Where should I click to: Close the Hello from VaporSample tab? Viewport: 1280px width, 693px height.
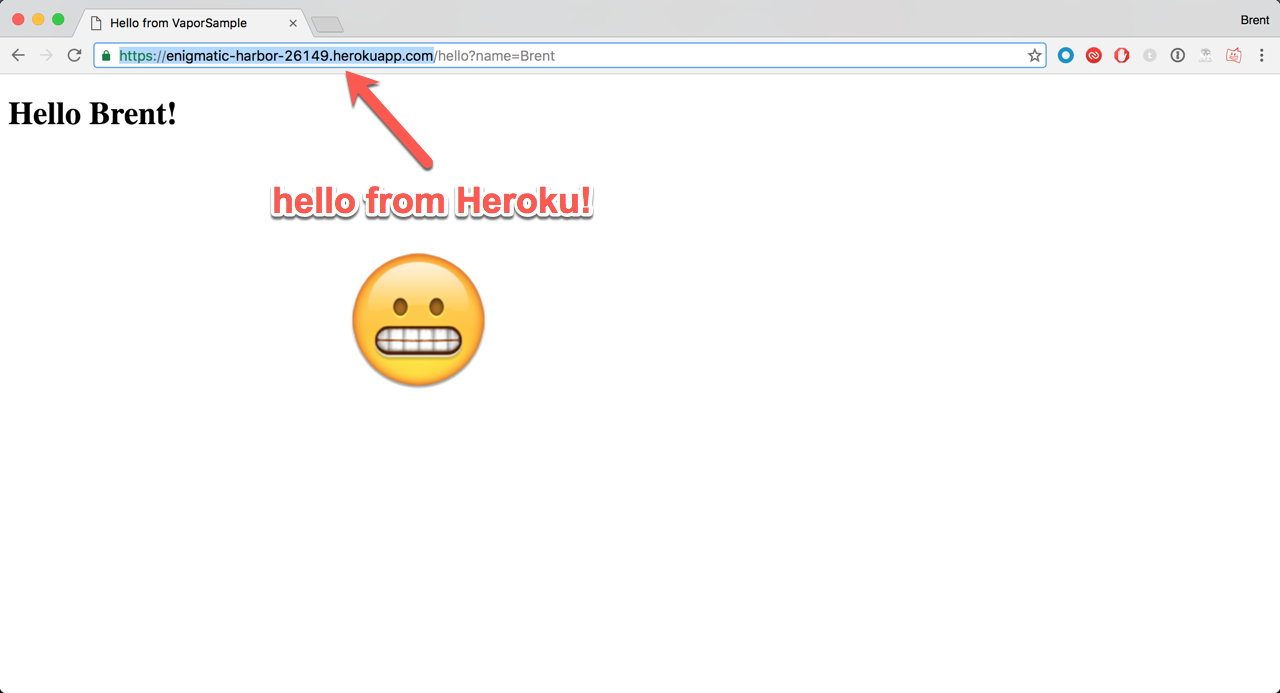point(292,22)
